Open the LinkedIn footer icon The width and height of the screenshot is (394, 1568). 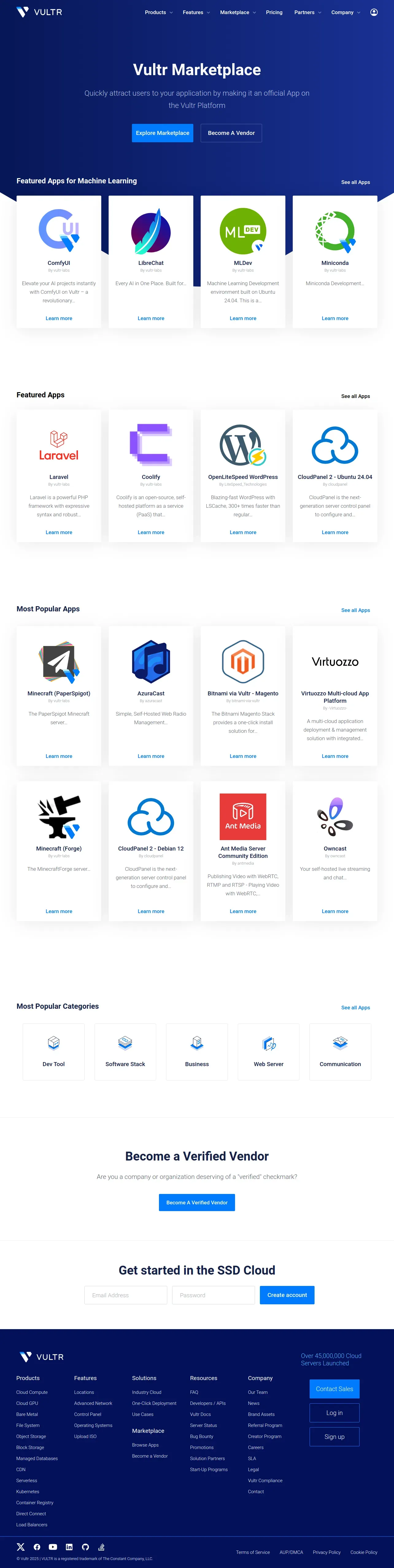(x=69, y=1547)
